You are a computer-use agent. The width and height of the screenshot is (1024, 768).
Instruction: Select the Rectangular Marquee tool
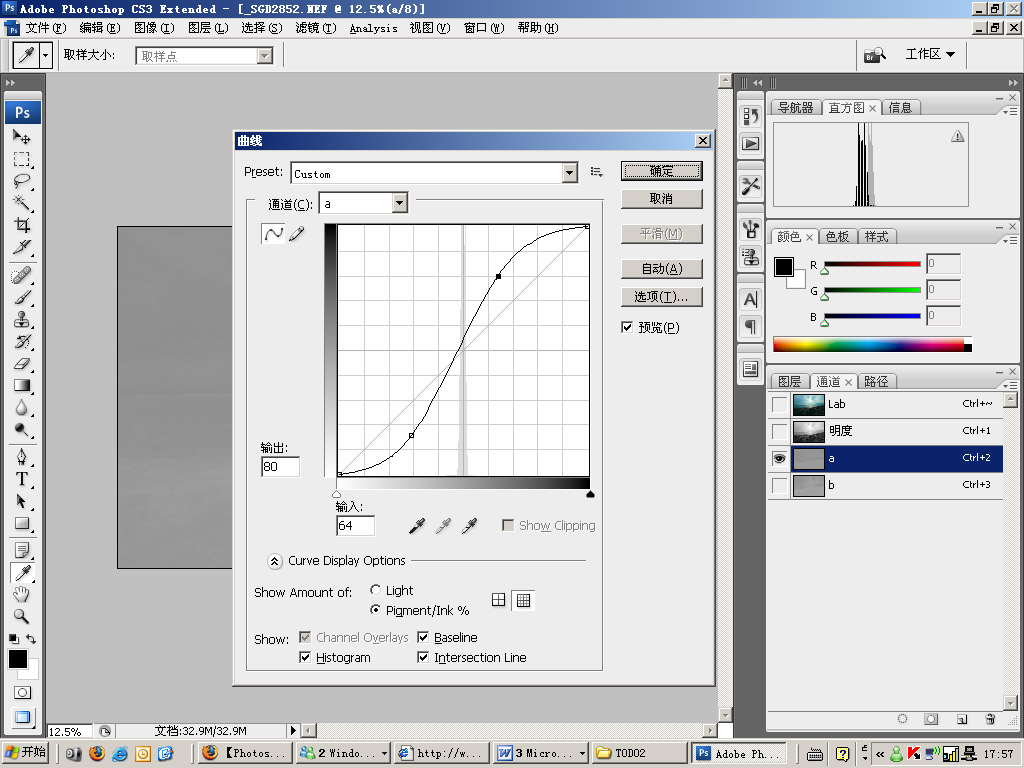pyautogui.click(x=22, y=159)
